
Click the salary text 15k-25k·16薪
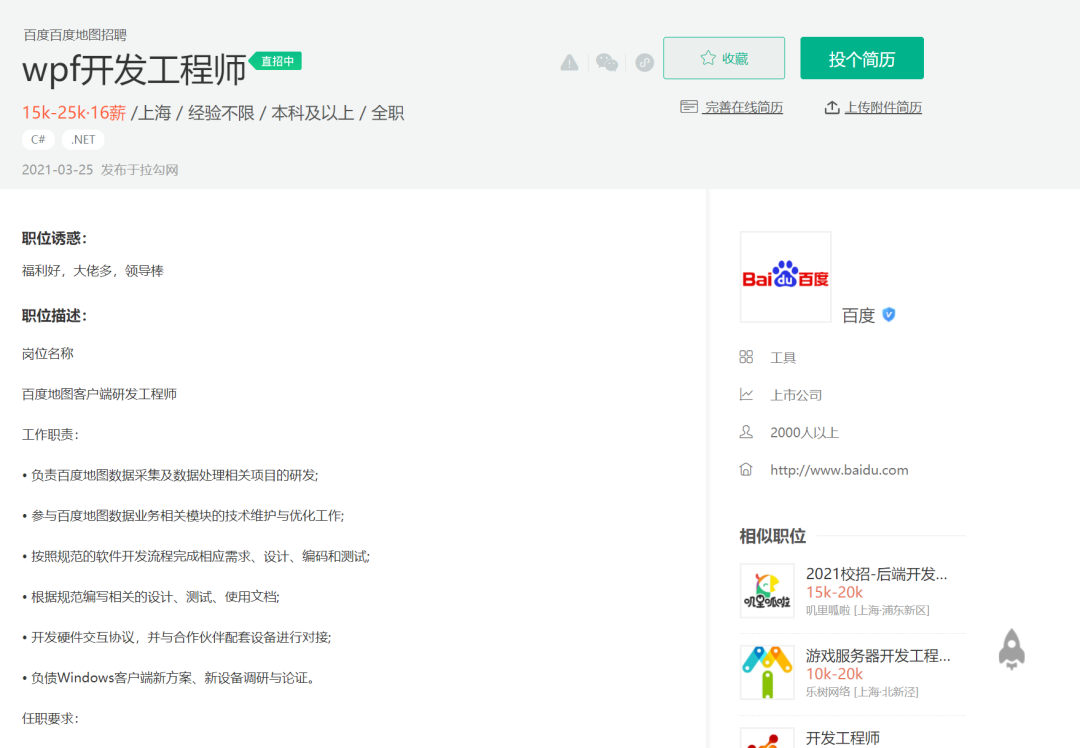(74, 113)
